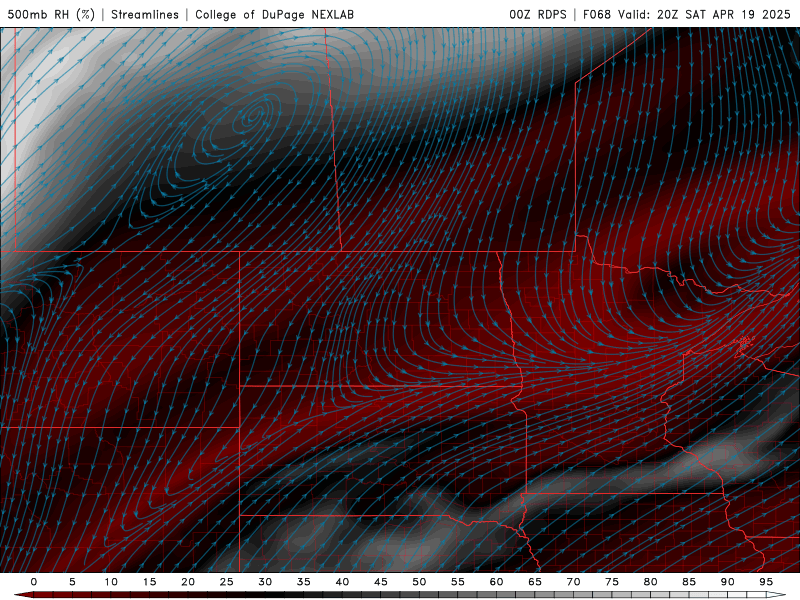Click the '85' value on color scale
The height and width of the screenshot is (600, 800).
(x=689, y=582)
